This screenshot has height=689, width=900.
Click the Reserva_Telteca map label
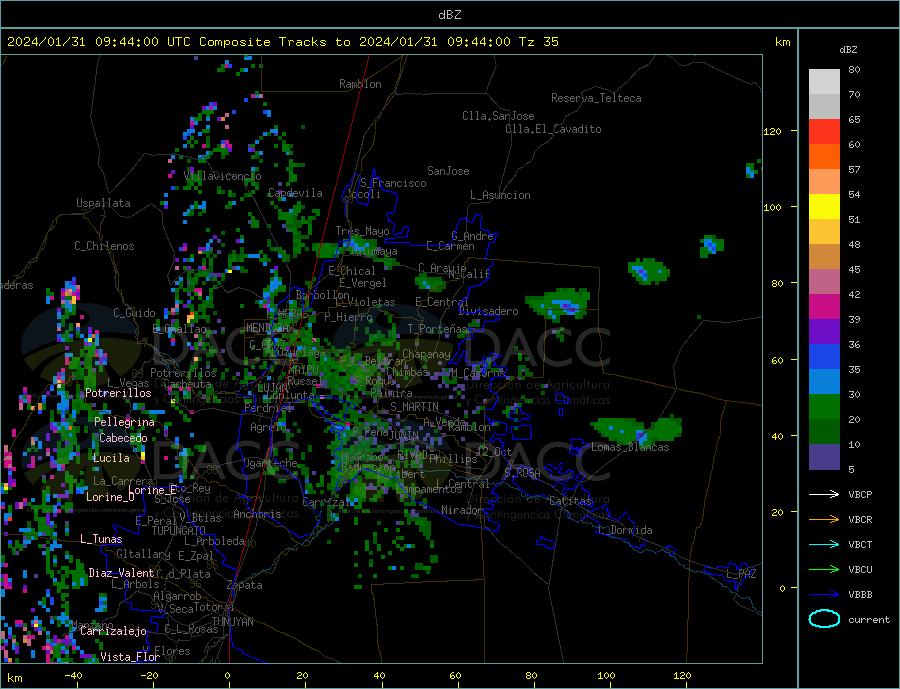coord(596,98)
